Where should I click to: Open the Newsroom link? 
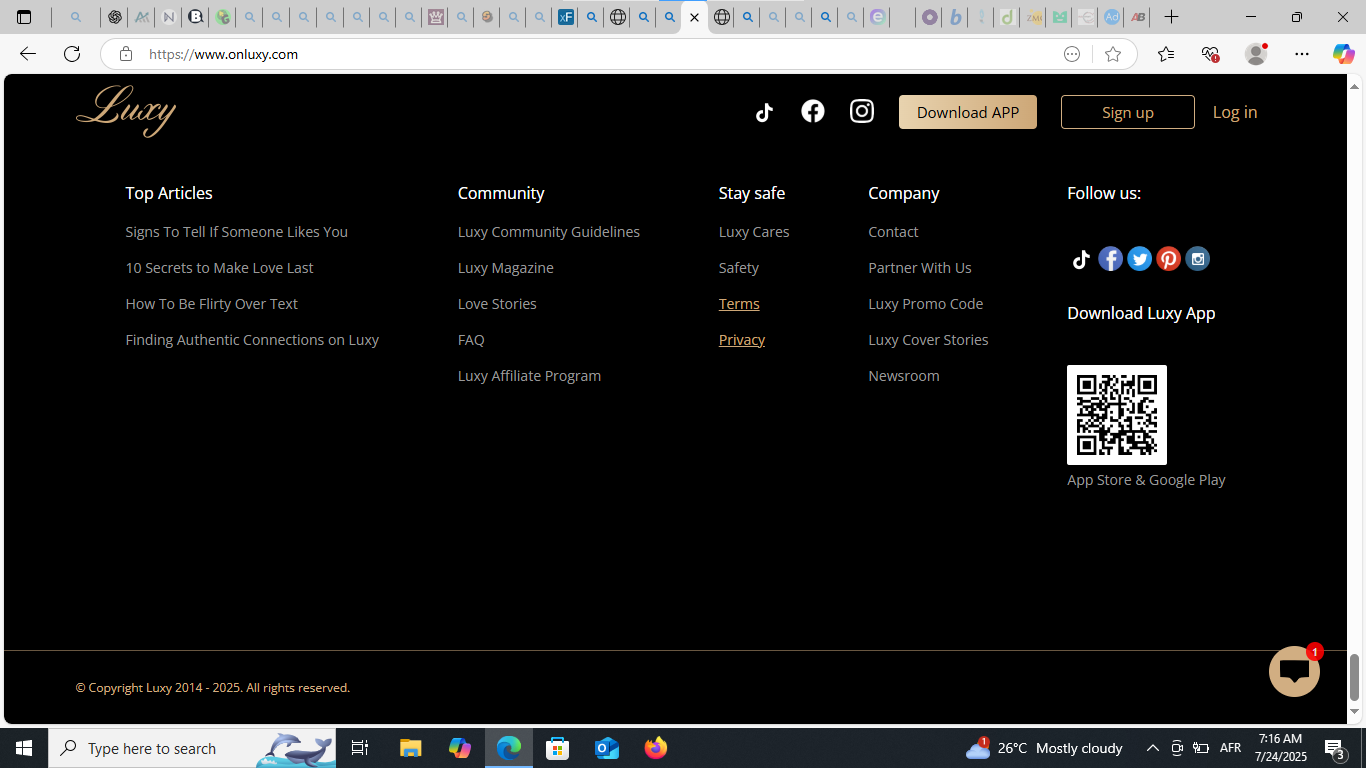click(x=904, y=376)
